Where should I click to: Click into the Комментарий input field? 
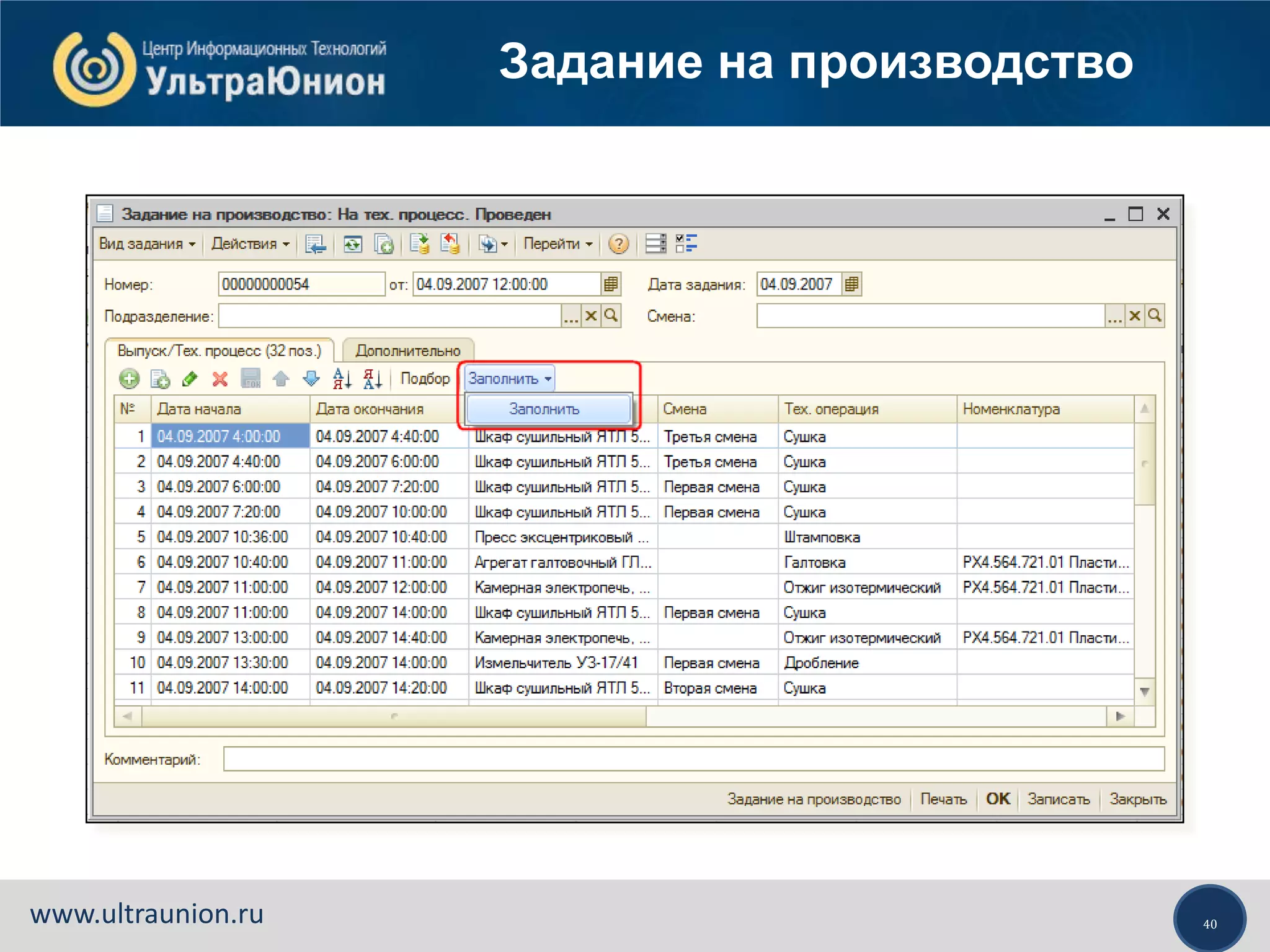[693, 759]
